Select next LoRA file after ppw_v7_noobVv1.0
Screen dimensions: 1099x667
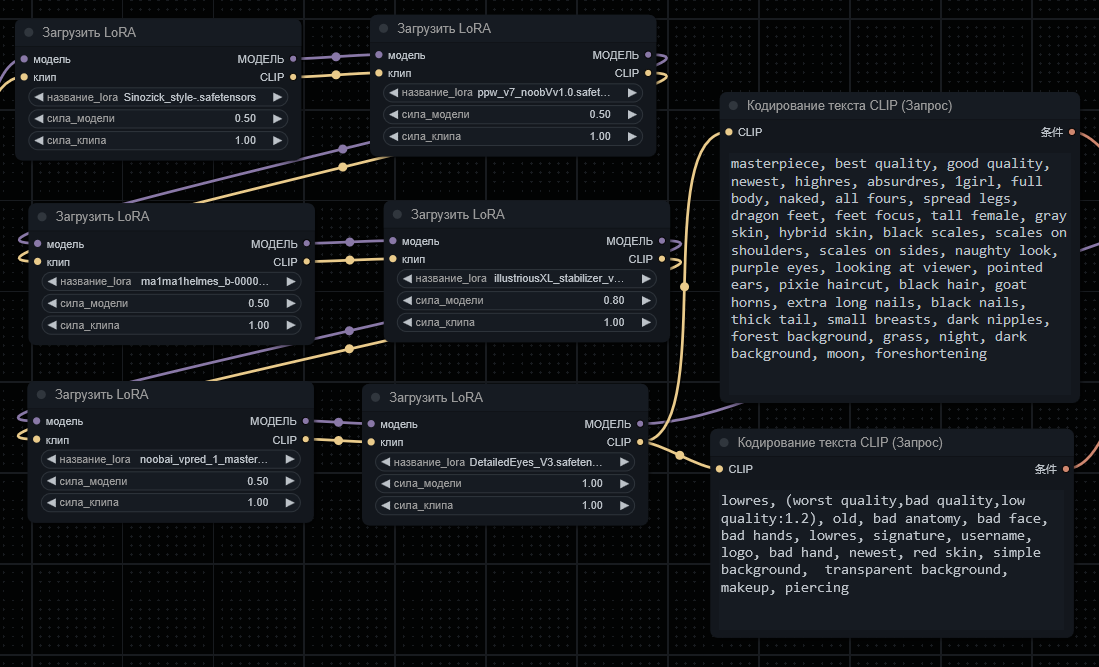click(x=632, y=92)
